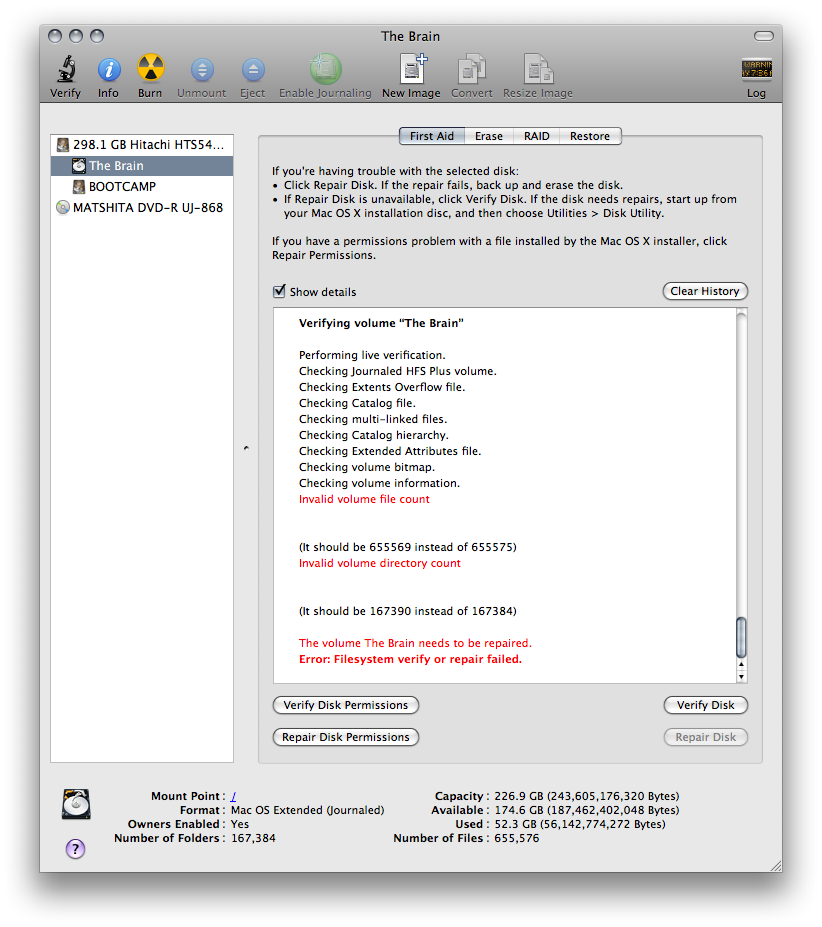Click the purple help question mark button
The width and height of the screenshot is (822, 927).
click(75, 848)
